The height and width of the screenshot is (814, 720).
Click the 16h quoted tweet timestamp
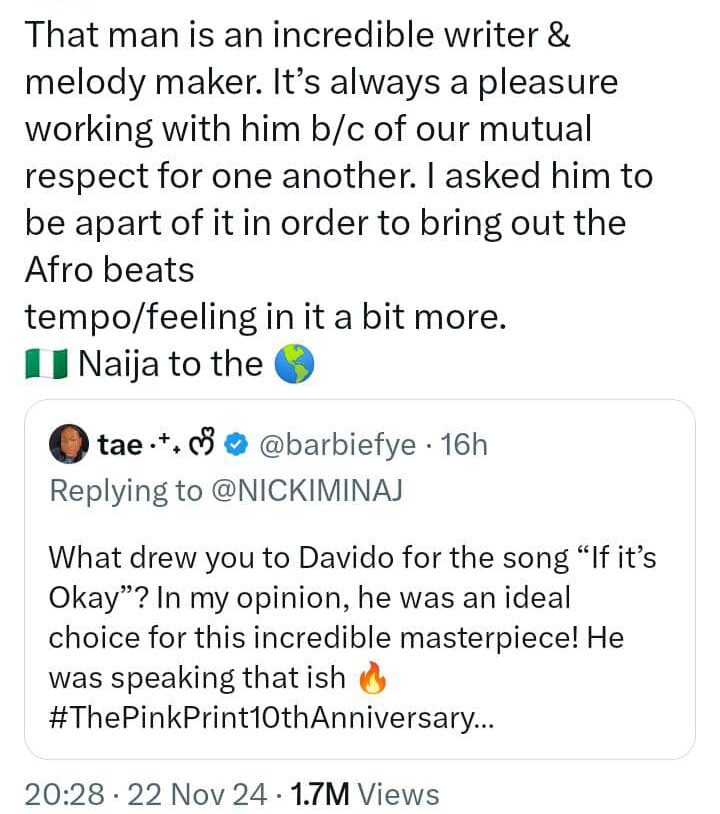pyautogui.click(x=463, y=444)
